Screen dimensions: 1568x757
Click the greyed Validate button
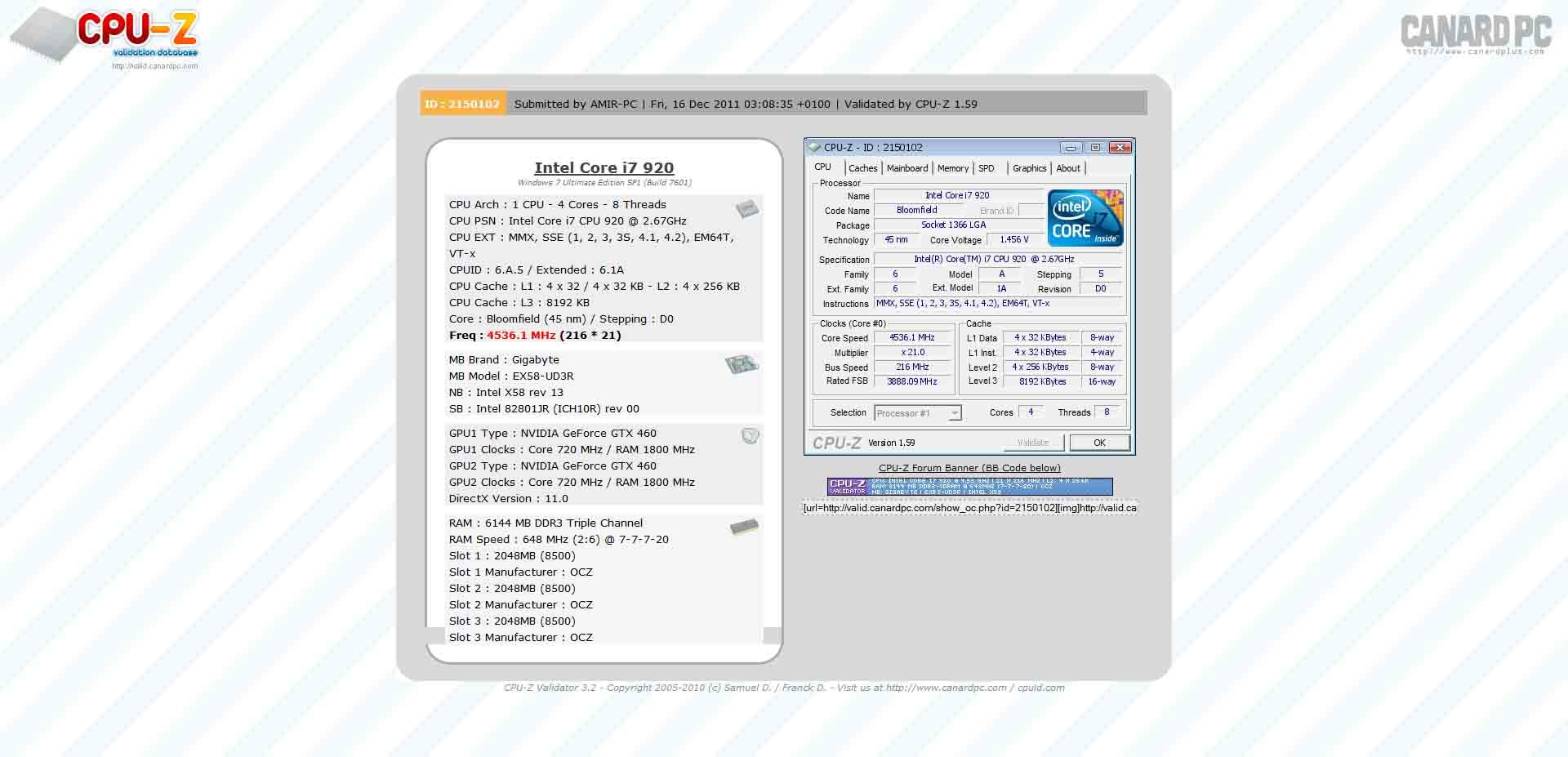pos(1033,443)
